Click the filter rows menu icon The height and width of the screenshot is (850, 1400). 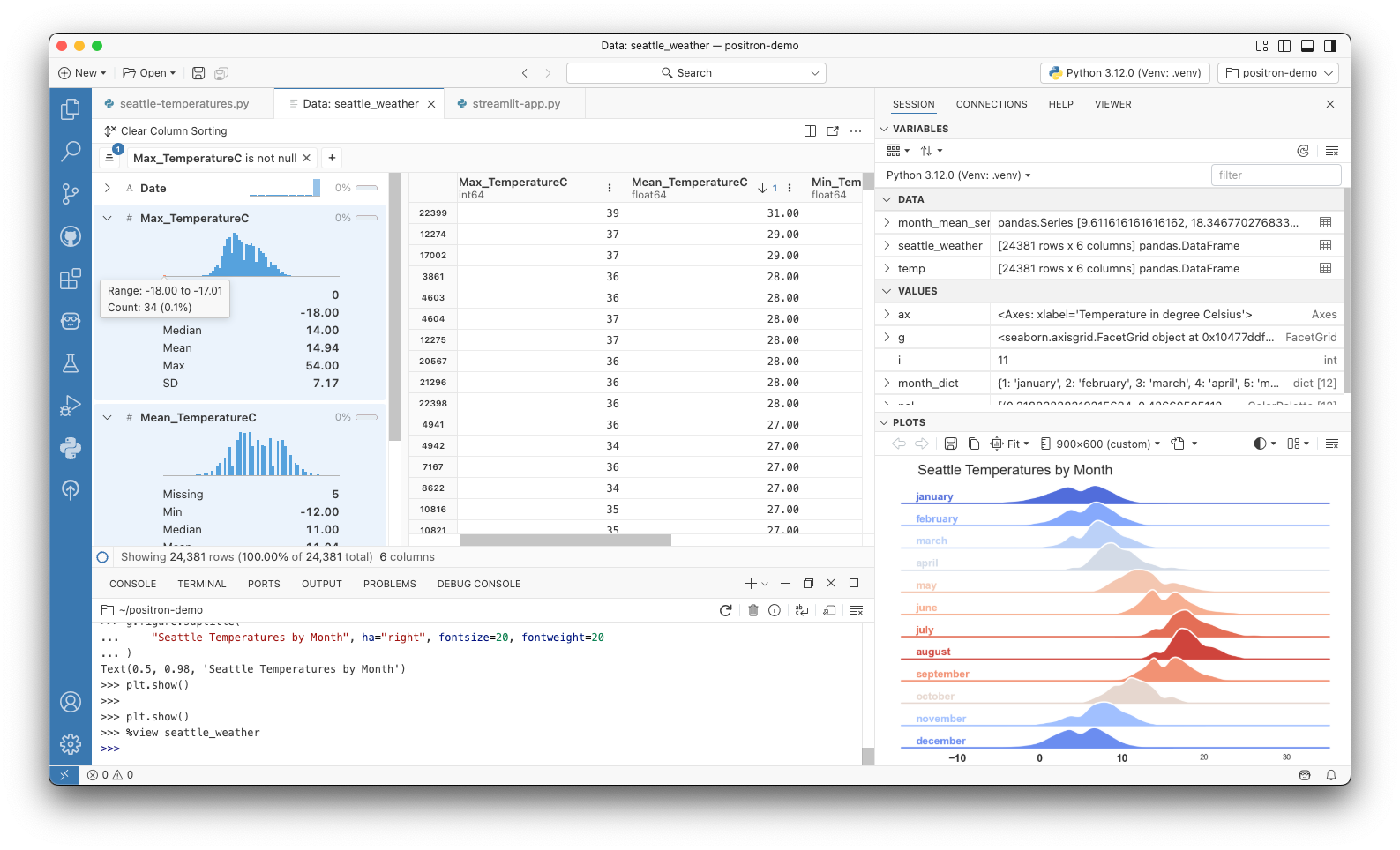(110, 158)
